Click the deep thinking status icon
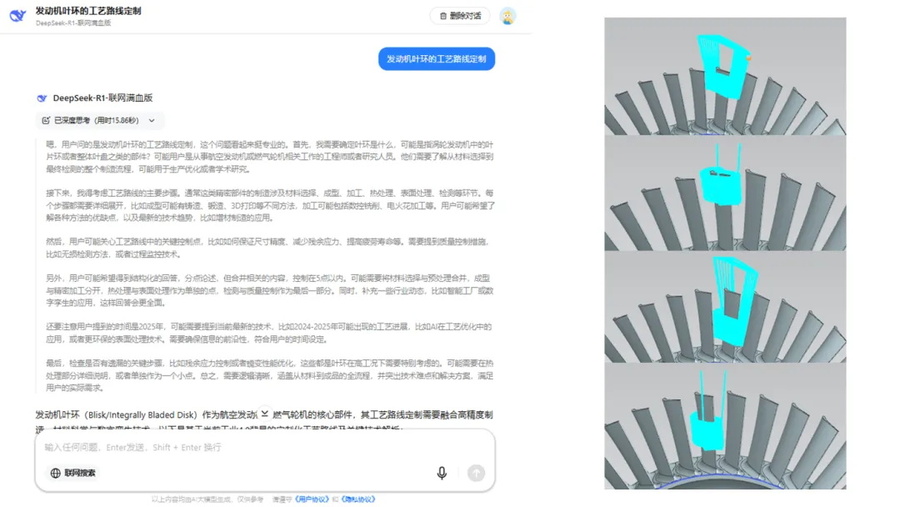The height and width of the screenshot is (507, 900). [46, 121]
